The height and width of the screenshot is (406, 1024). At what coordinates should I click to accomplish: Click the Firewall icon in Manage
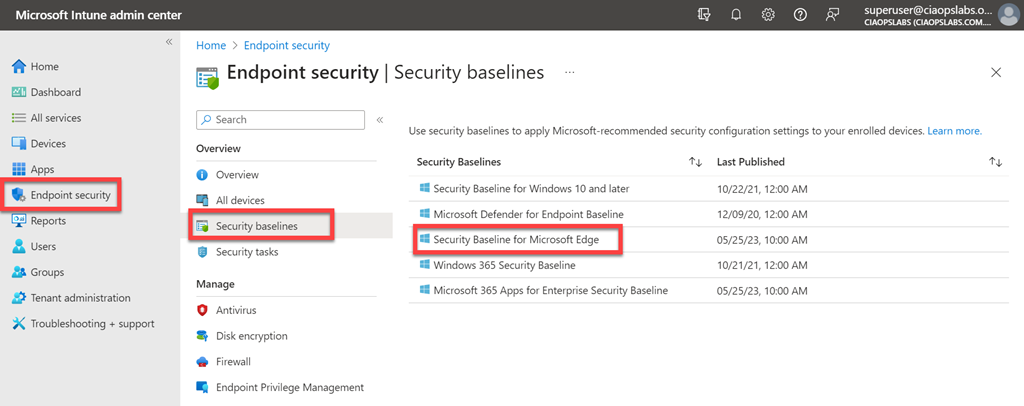203,362
